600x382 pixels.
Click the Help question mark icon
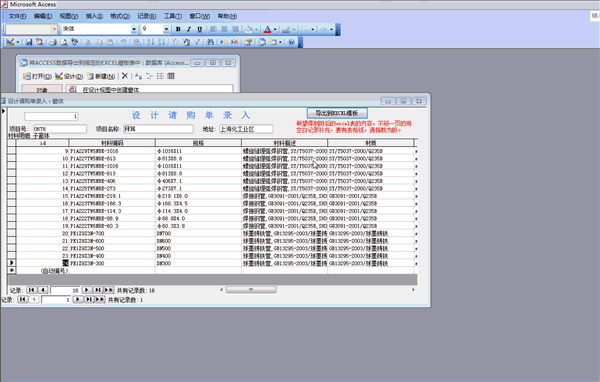(292, 42)
